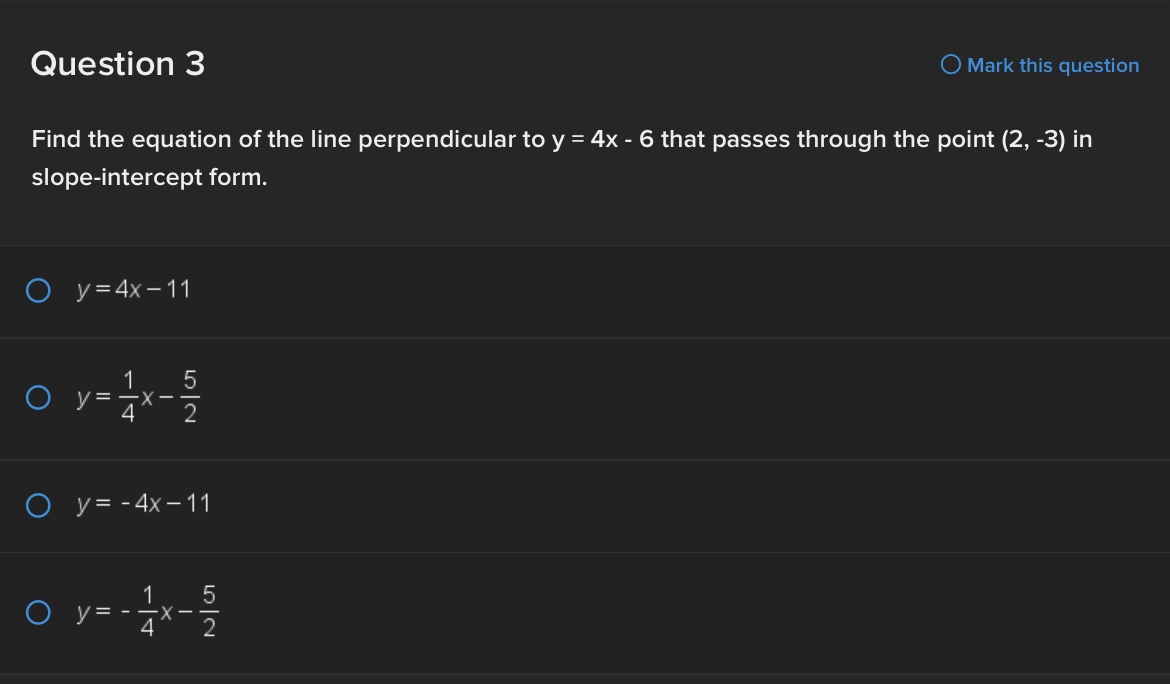Click the Mark this question link

1051,65
